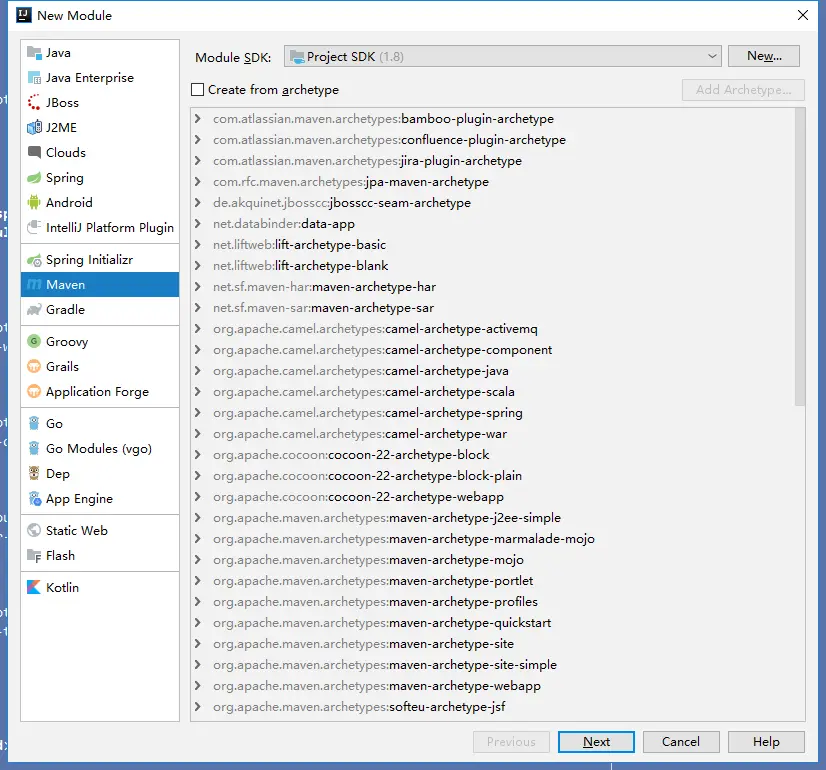Viewport: 826px width, 770px height.
Task: Click the Go Modules (vgo) icon
Action: [x=34, y=449]
